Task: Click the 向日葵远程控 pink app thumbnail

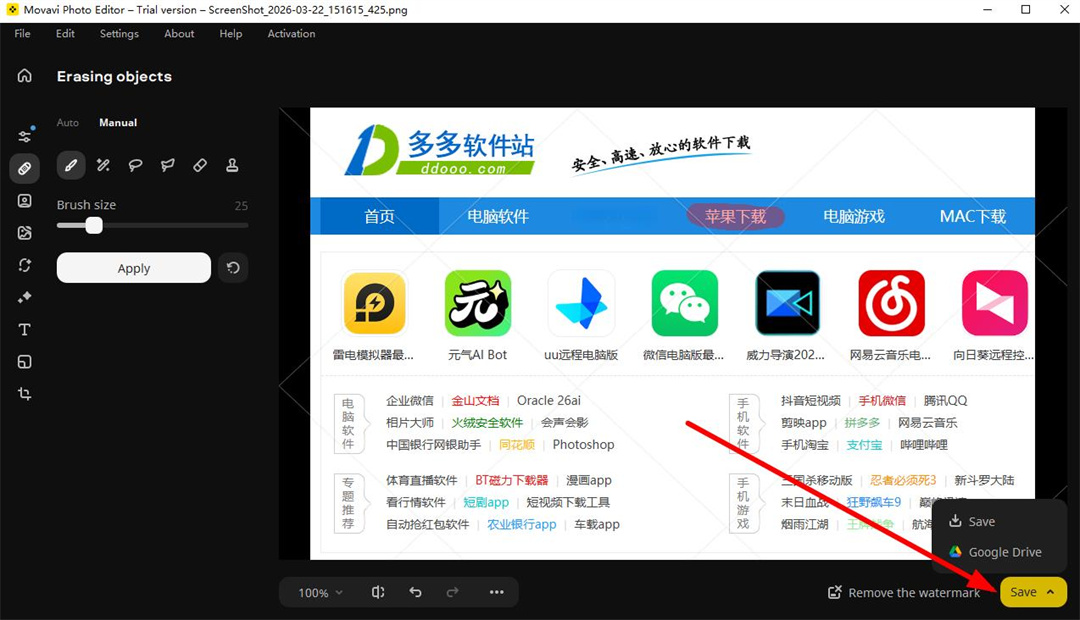Action: pyautogui.click(x=995, y=303)
